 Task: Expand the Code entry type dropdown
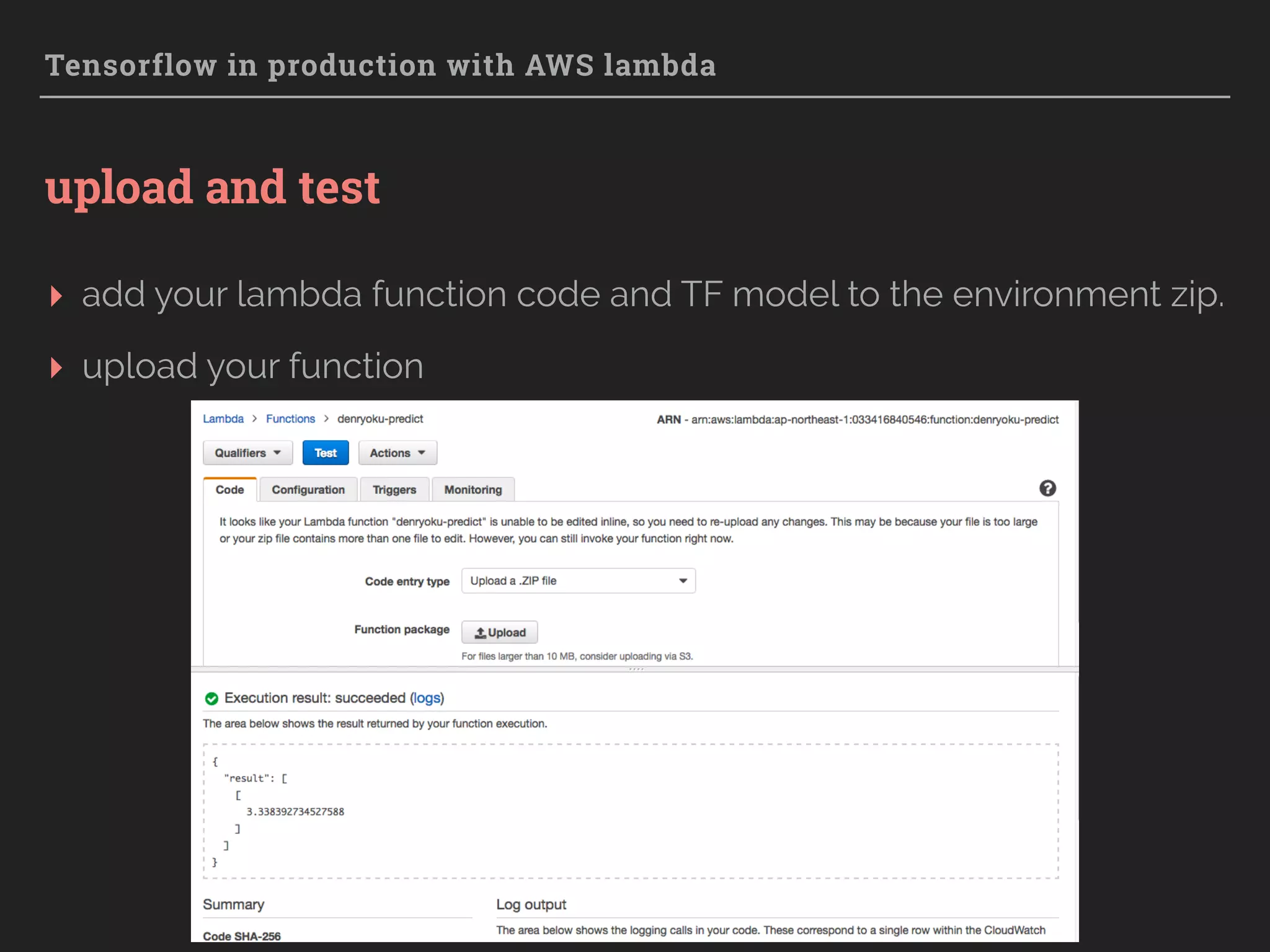(579, 581)
